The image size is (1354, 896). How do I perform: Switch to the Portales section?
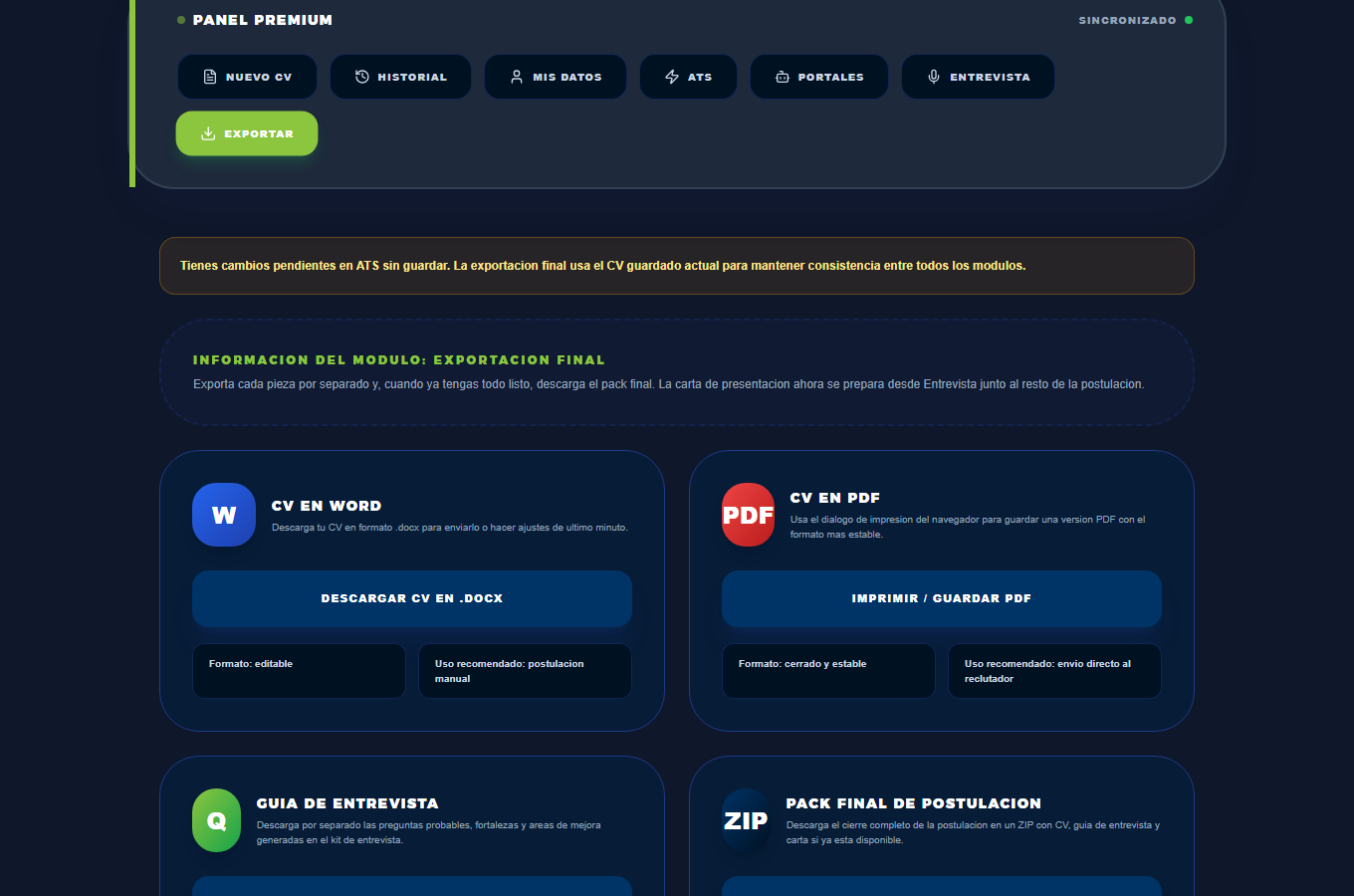[x=819, y=77]
